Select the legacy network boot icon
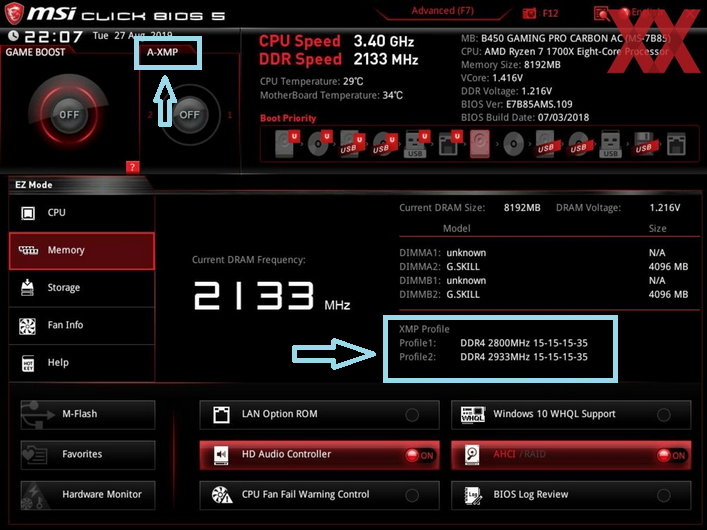Image resolution: width=707 pixels, height=530 pixels. point(676,144)
